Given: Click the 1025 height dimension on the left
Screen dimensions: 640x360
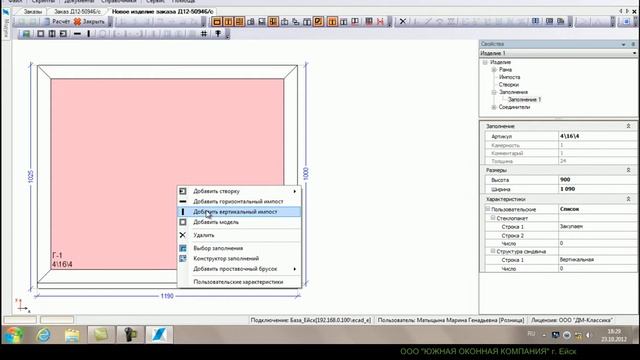Looking at the screenshot, I should tap(31, 177).
